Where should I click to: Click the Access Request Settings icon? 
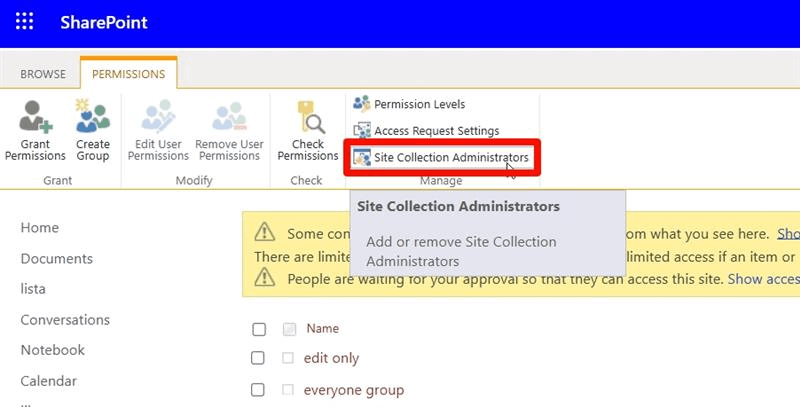click(362, 131)
